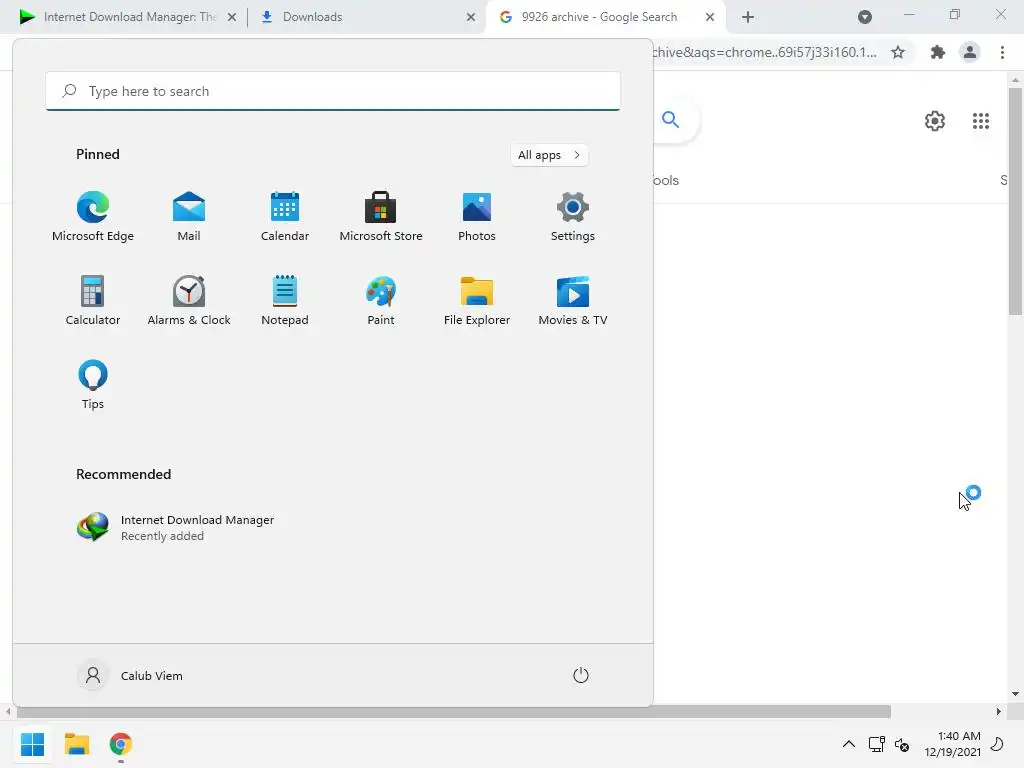This screenshot has height=768, width=1024.
Task: Open recommended Internet Download Manager
Action: [175, 528]
